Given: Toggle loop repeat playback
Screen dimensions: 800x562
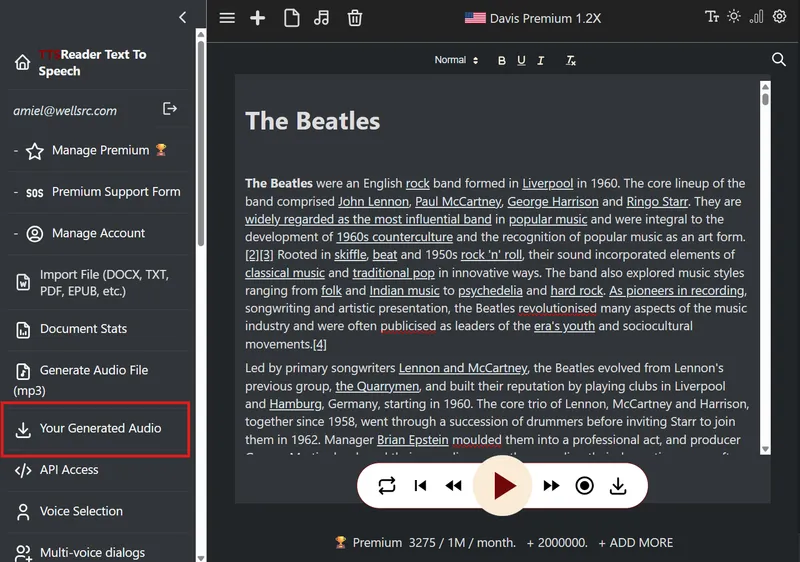Looking at the screenshot, I should [387, 486].
